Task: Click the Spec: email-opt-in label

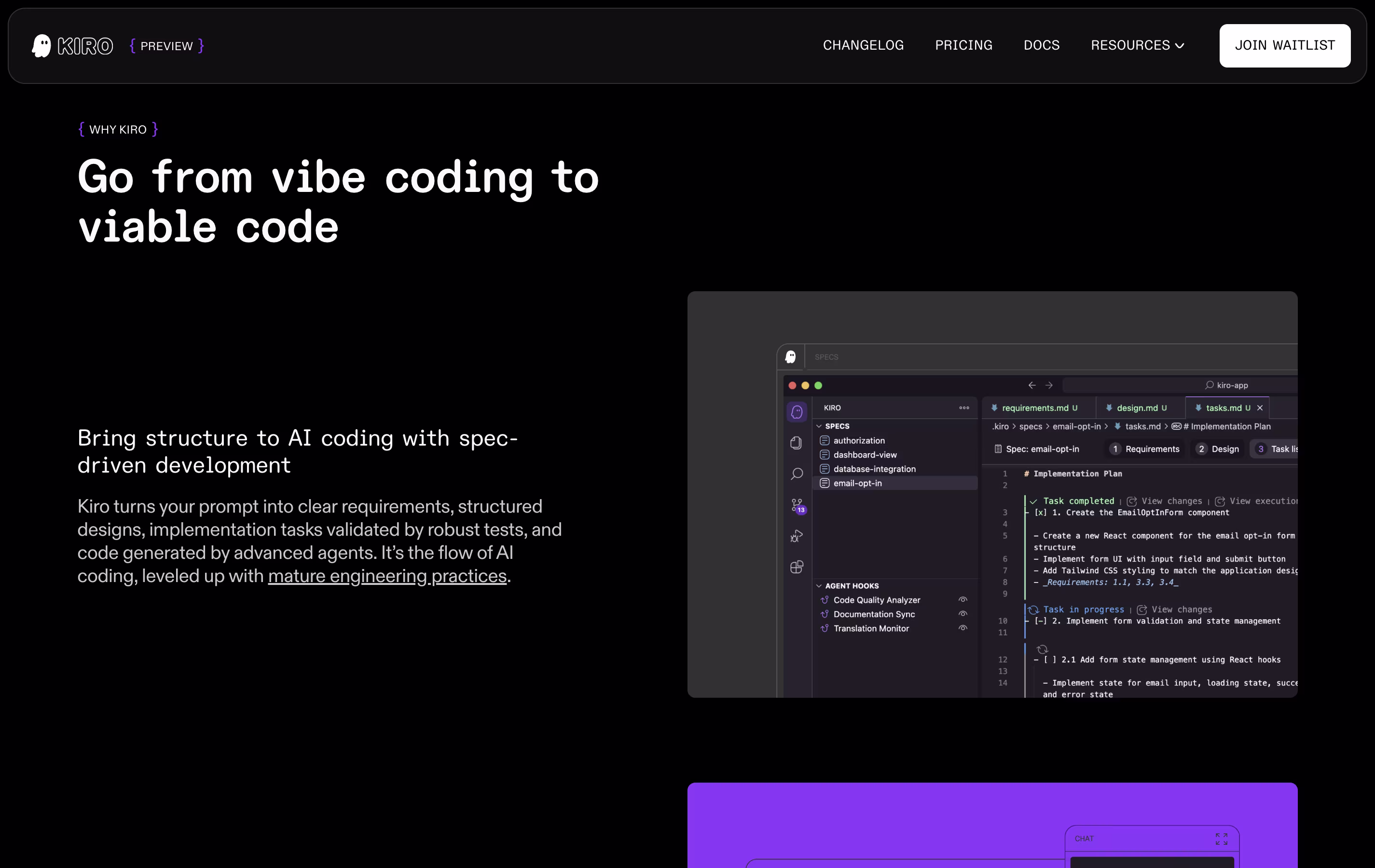Action: tap(1036, 449)
